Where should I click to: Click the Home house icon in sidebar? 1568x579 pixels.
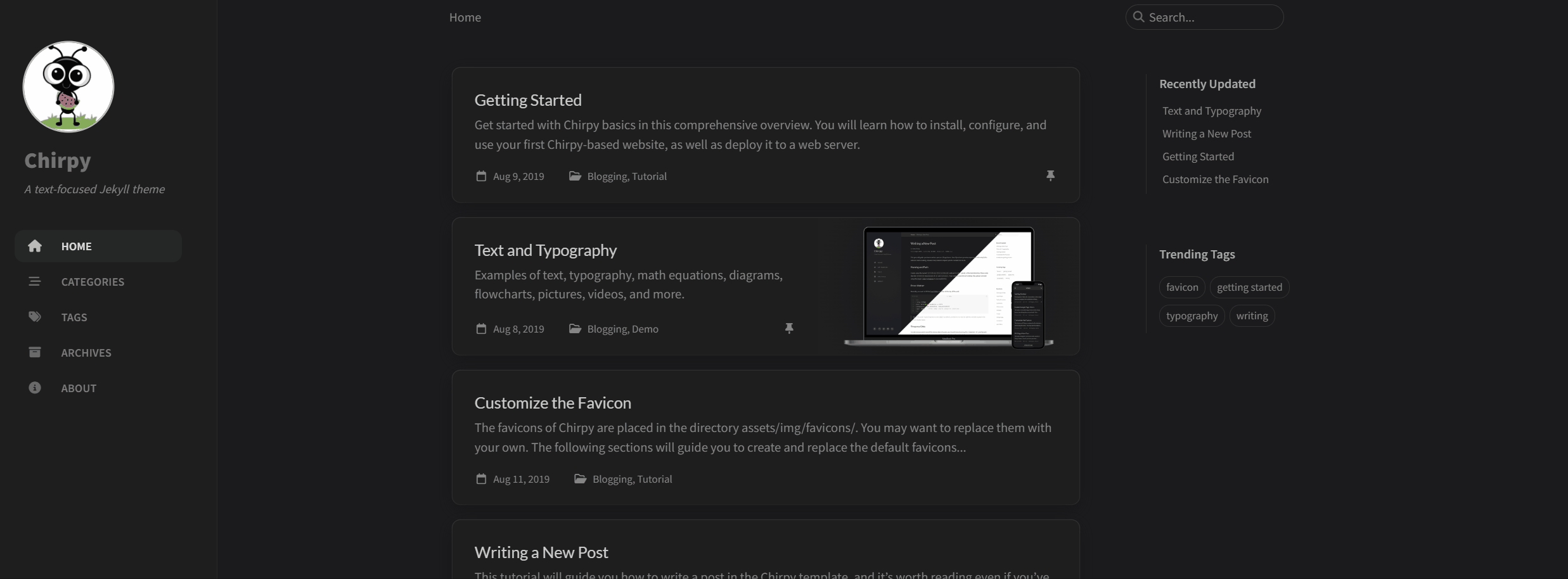35,246
